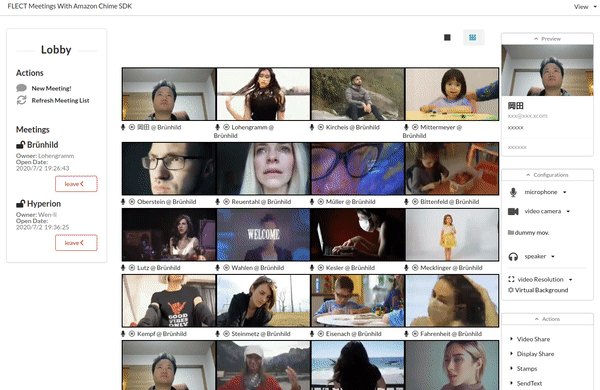Toggle the target icon for Steinmetz tile
Screen dimensions: 600x390
point(226,334)
